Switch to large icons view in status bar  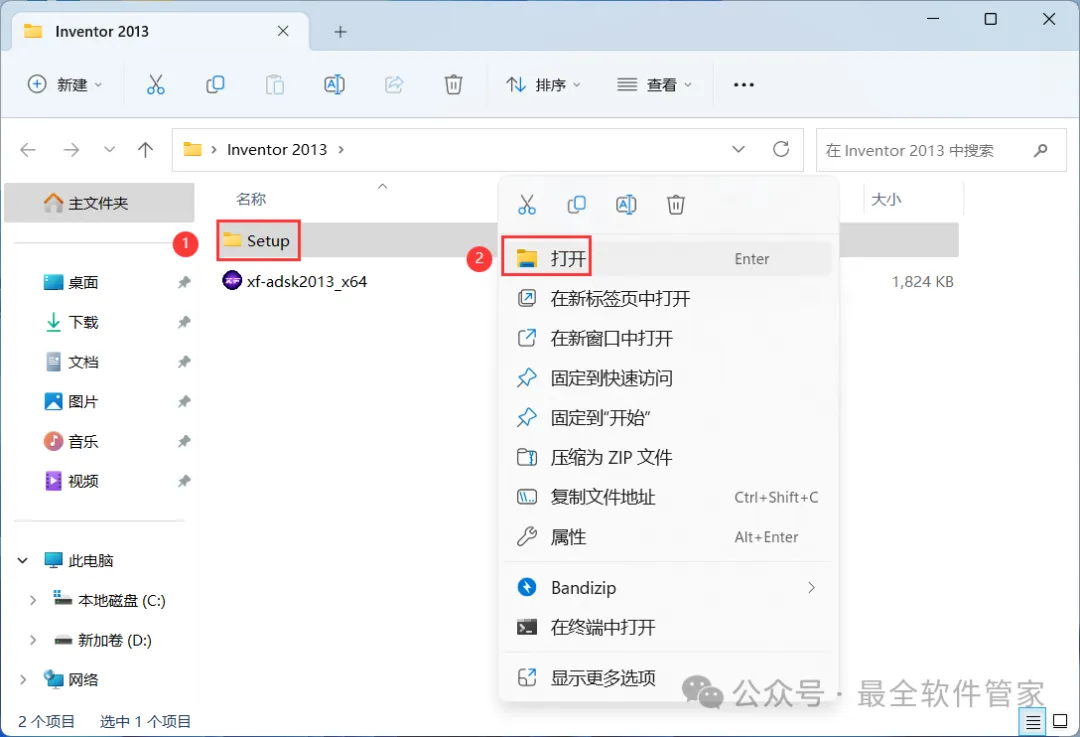[1061, 722]
